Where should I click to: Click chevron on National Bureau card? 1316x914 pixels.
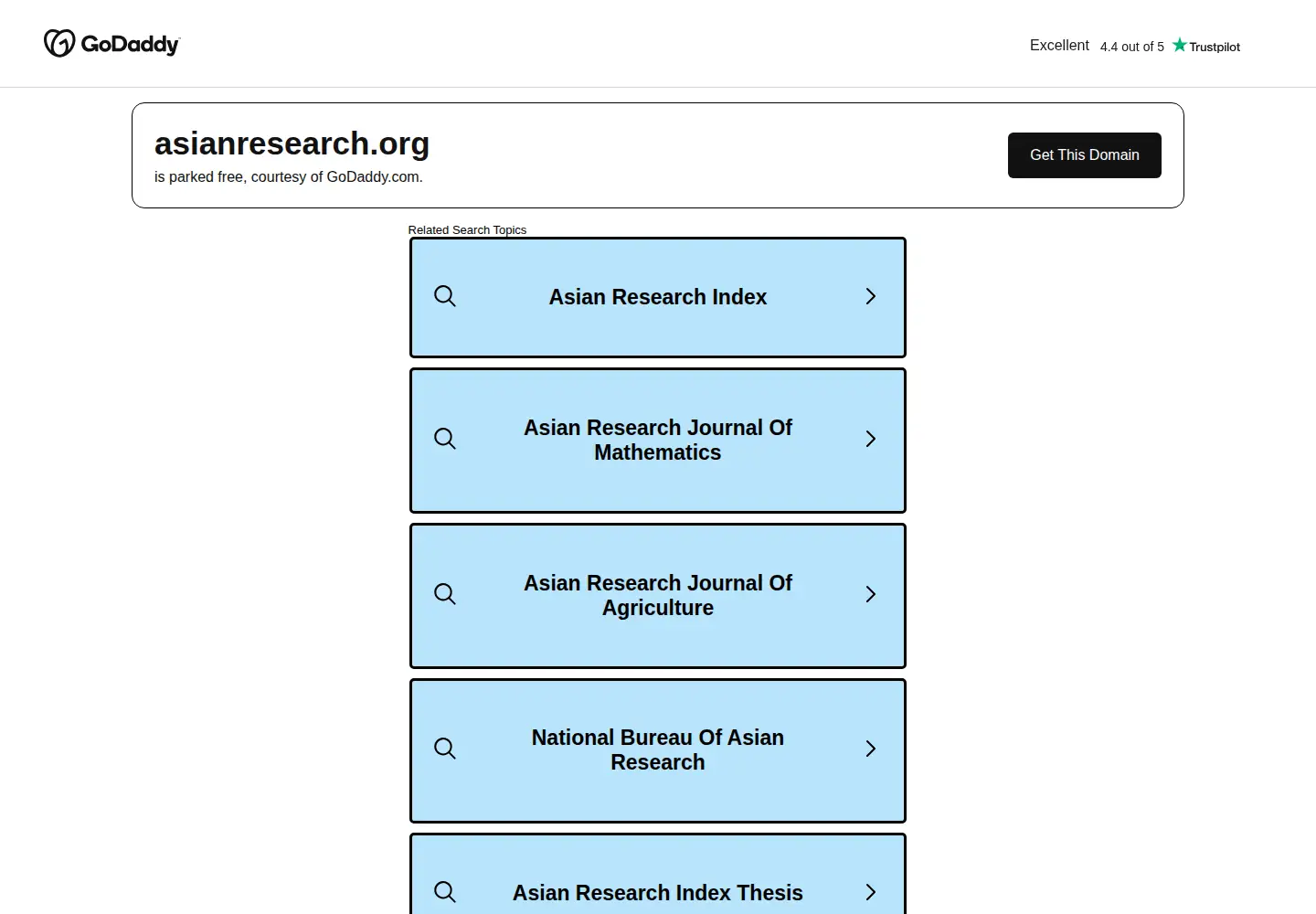871,749
